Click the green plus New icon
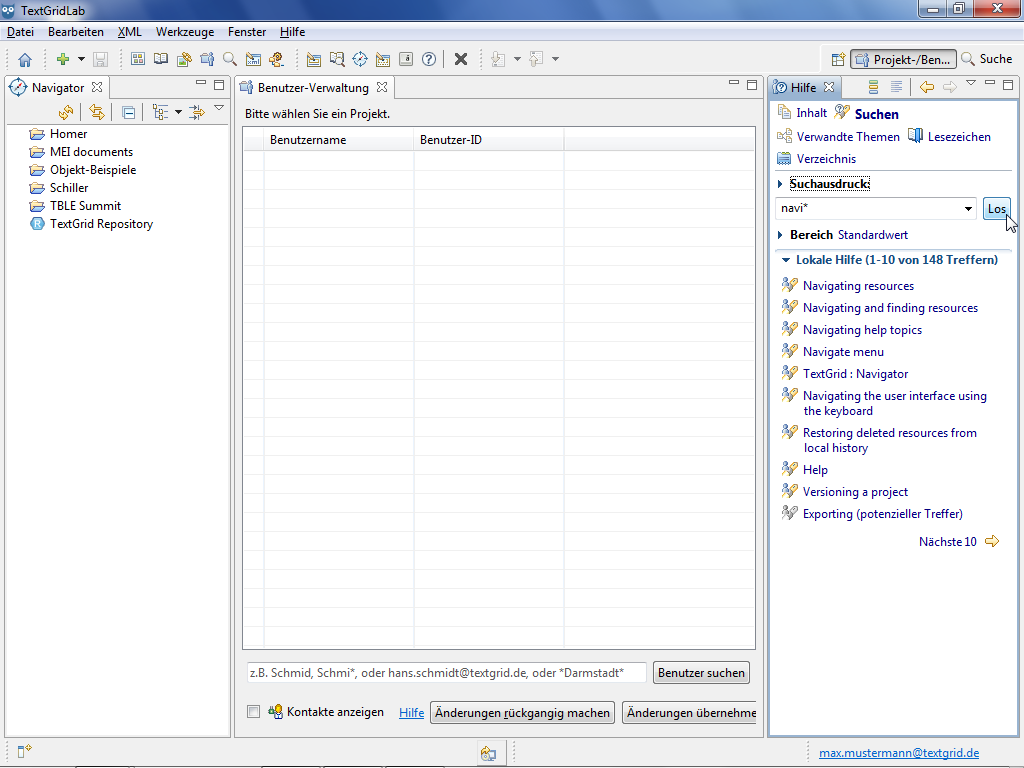The width and height of the screenshot is (1024, 768). [x=63, y=59]
